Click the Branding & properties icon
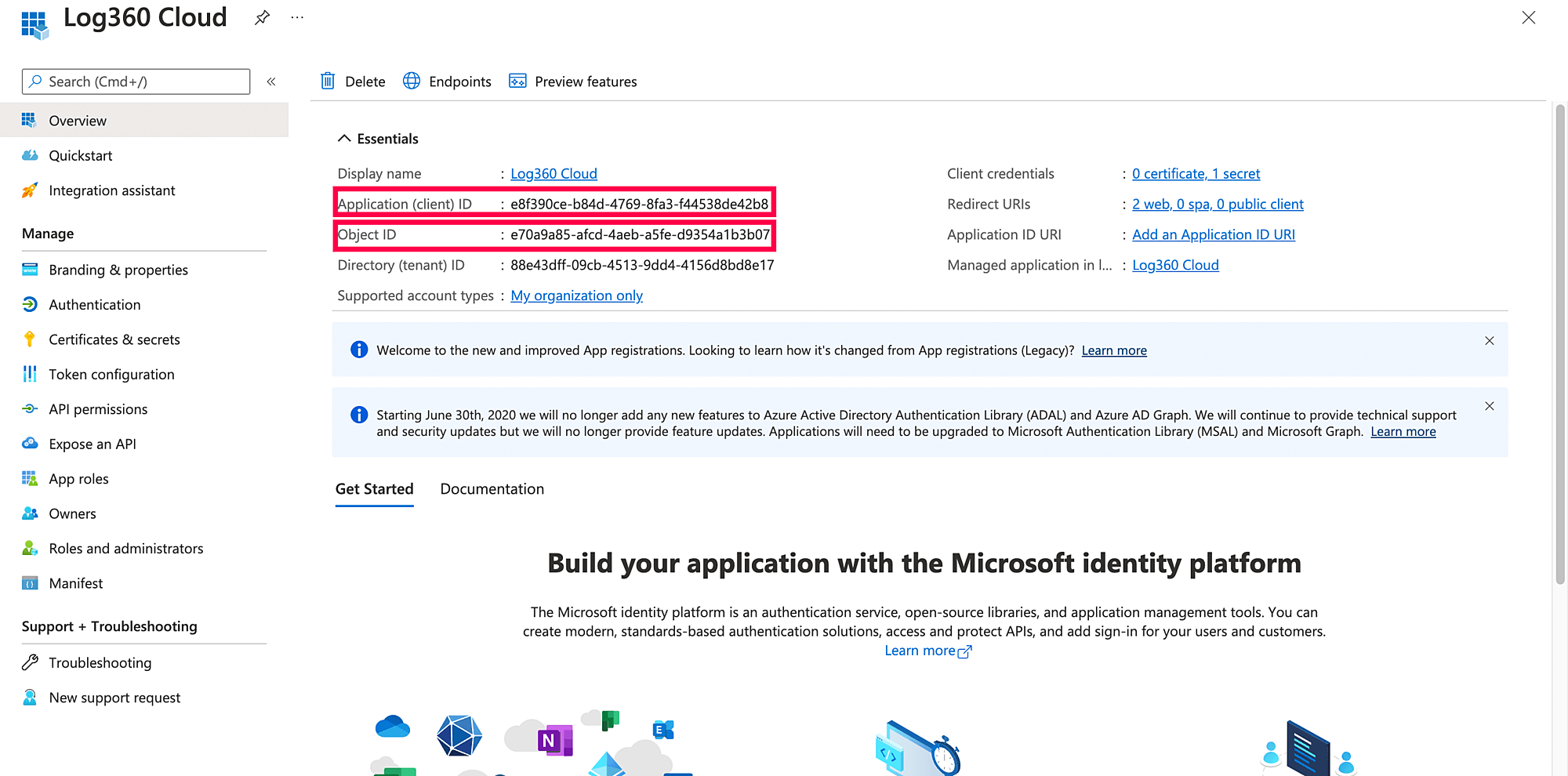Screen dimensions: 1568x776 (x=30, y=269)
